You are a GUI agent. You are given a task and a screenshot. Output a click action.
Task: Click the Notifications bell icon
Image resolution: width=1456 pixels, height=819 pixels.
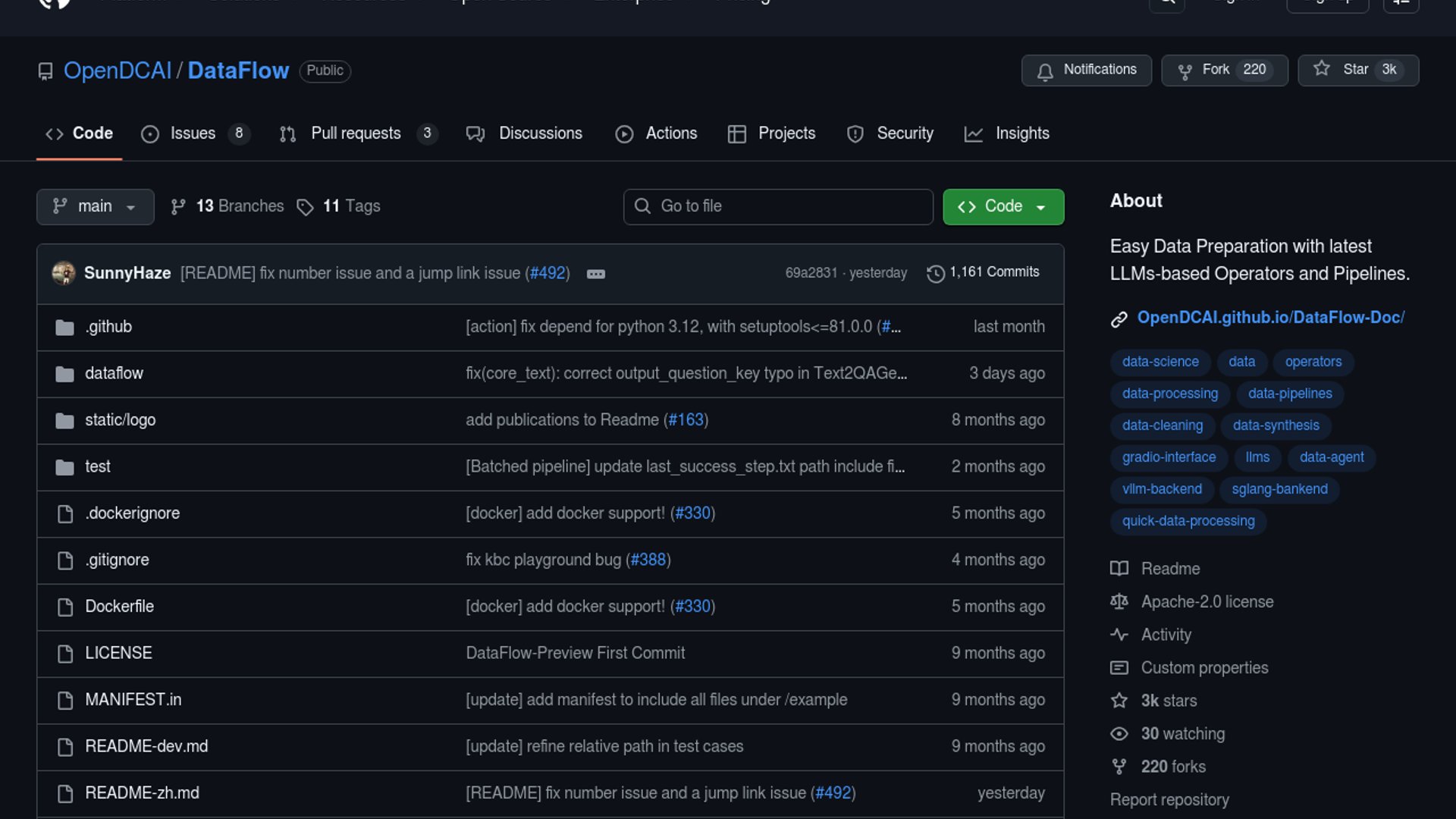point(1045,71)
